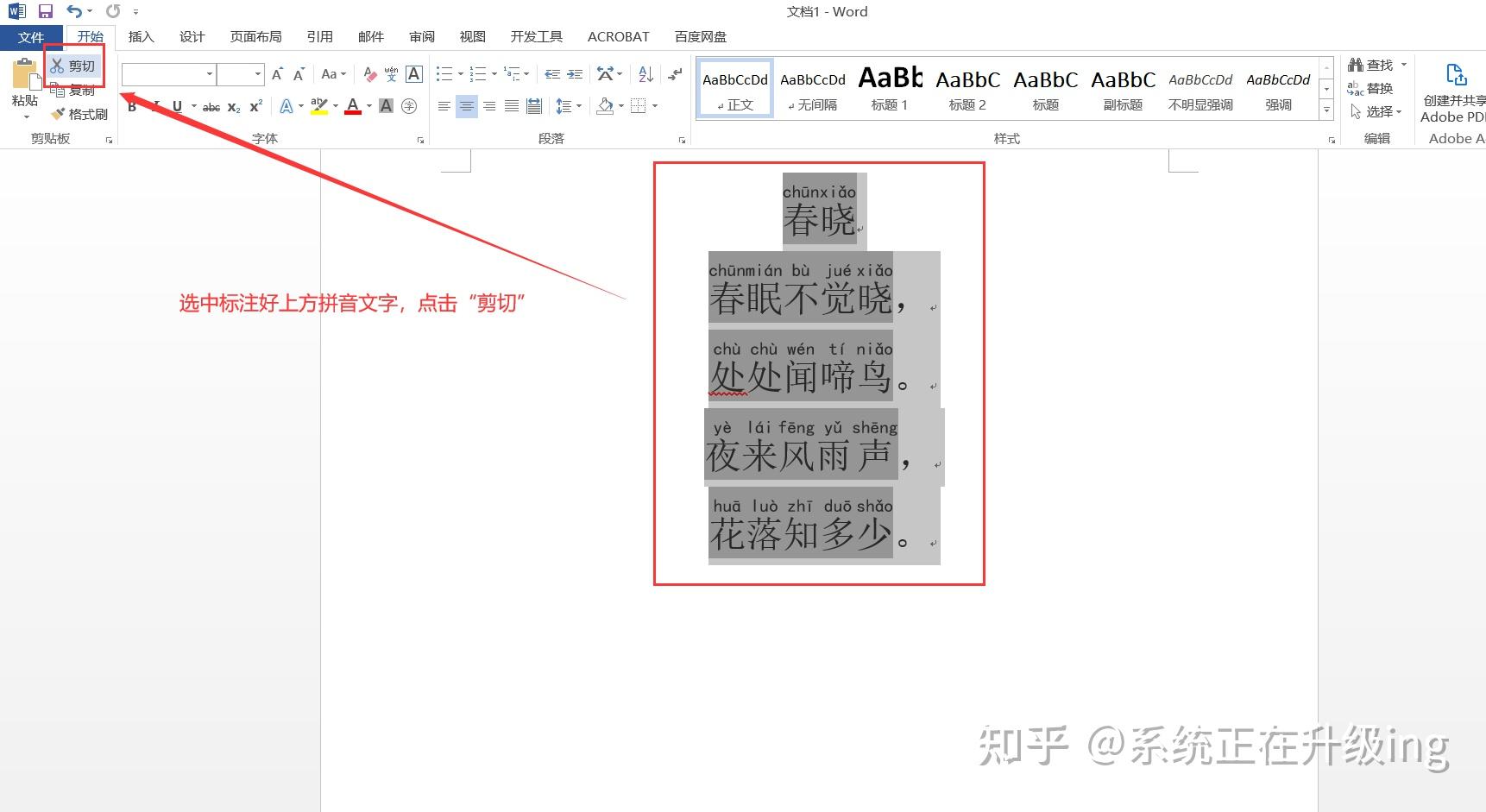Click the create and share Adobe PDF icon

click(1456, 75)
